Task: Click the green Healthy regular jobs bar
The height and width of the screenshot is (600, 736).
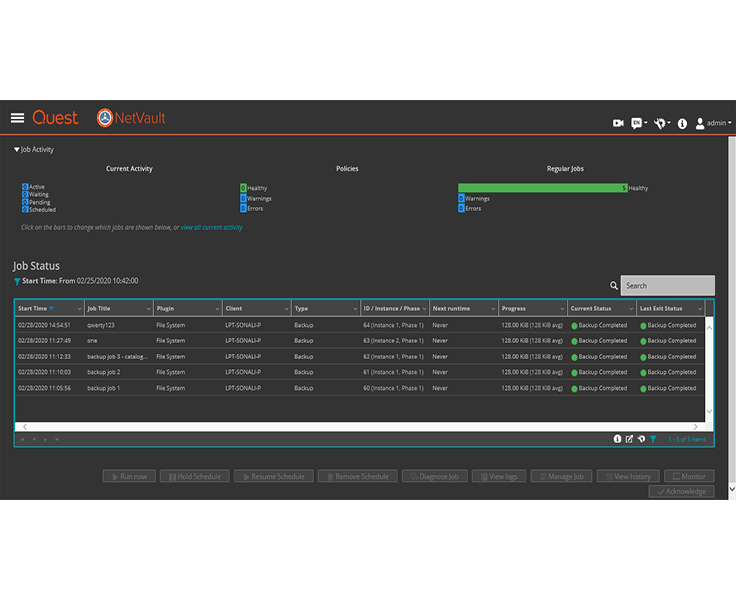Action: click(x=542, y=188)
